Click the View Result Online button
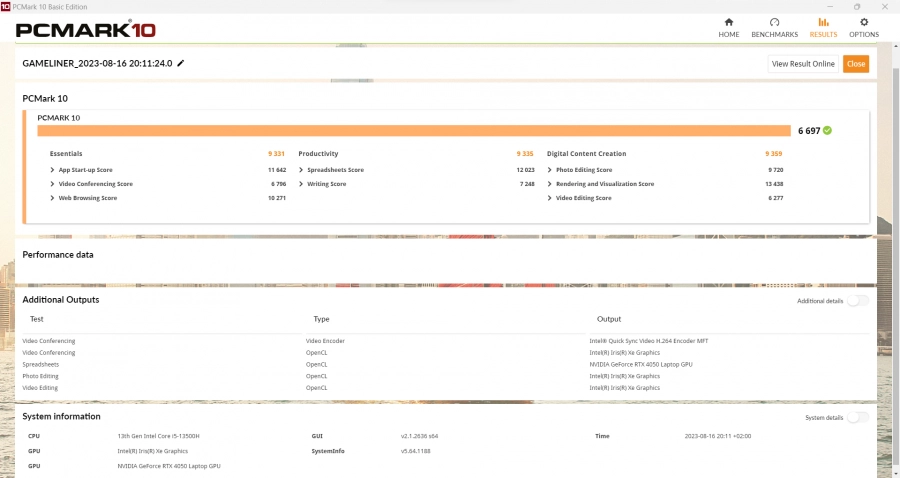This screenshot has height=478, width=900. [803, 64]
